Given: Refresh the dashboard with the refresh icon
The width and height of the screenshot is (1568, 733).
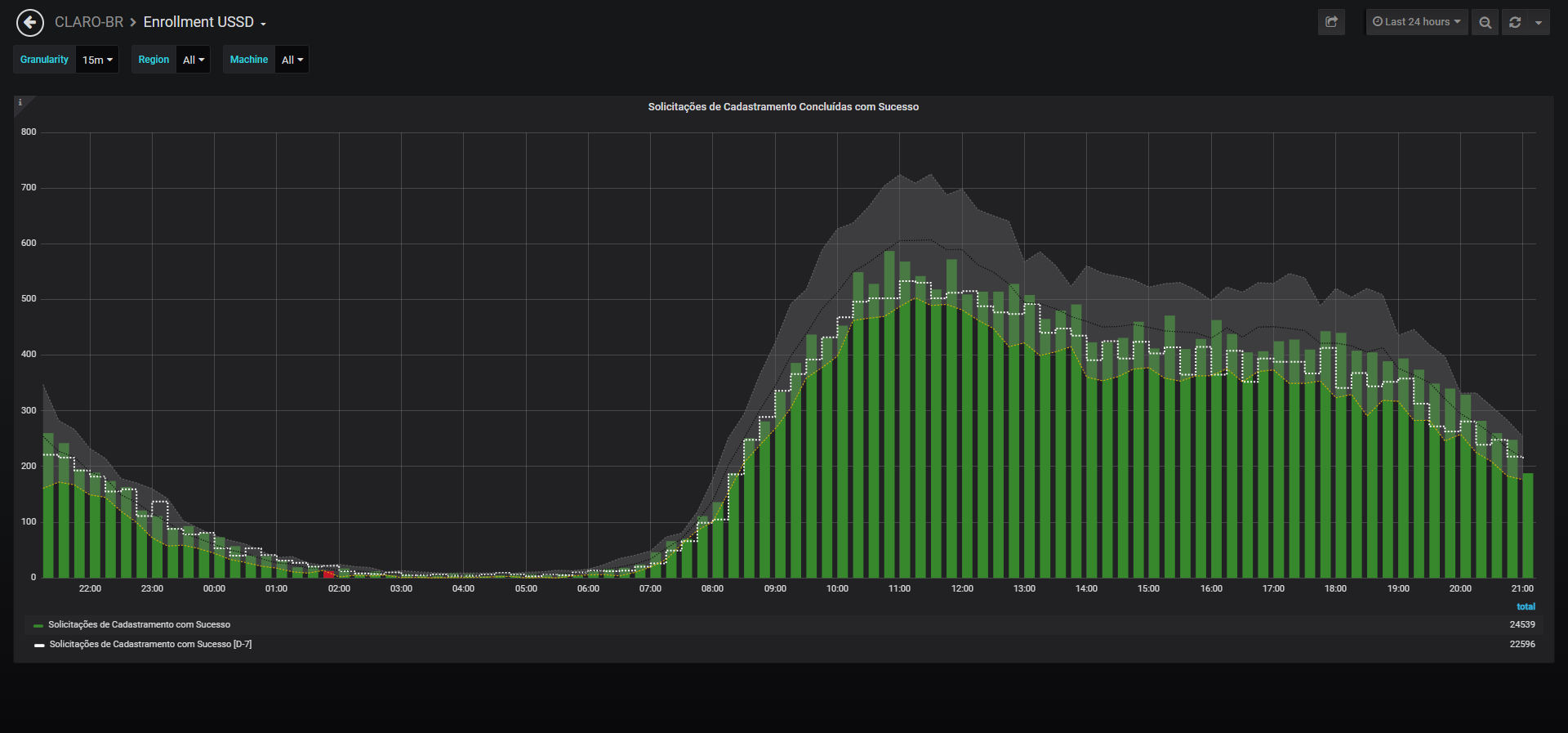Looking at the screenshot, I should click(1515, 22).
